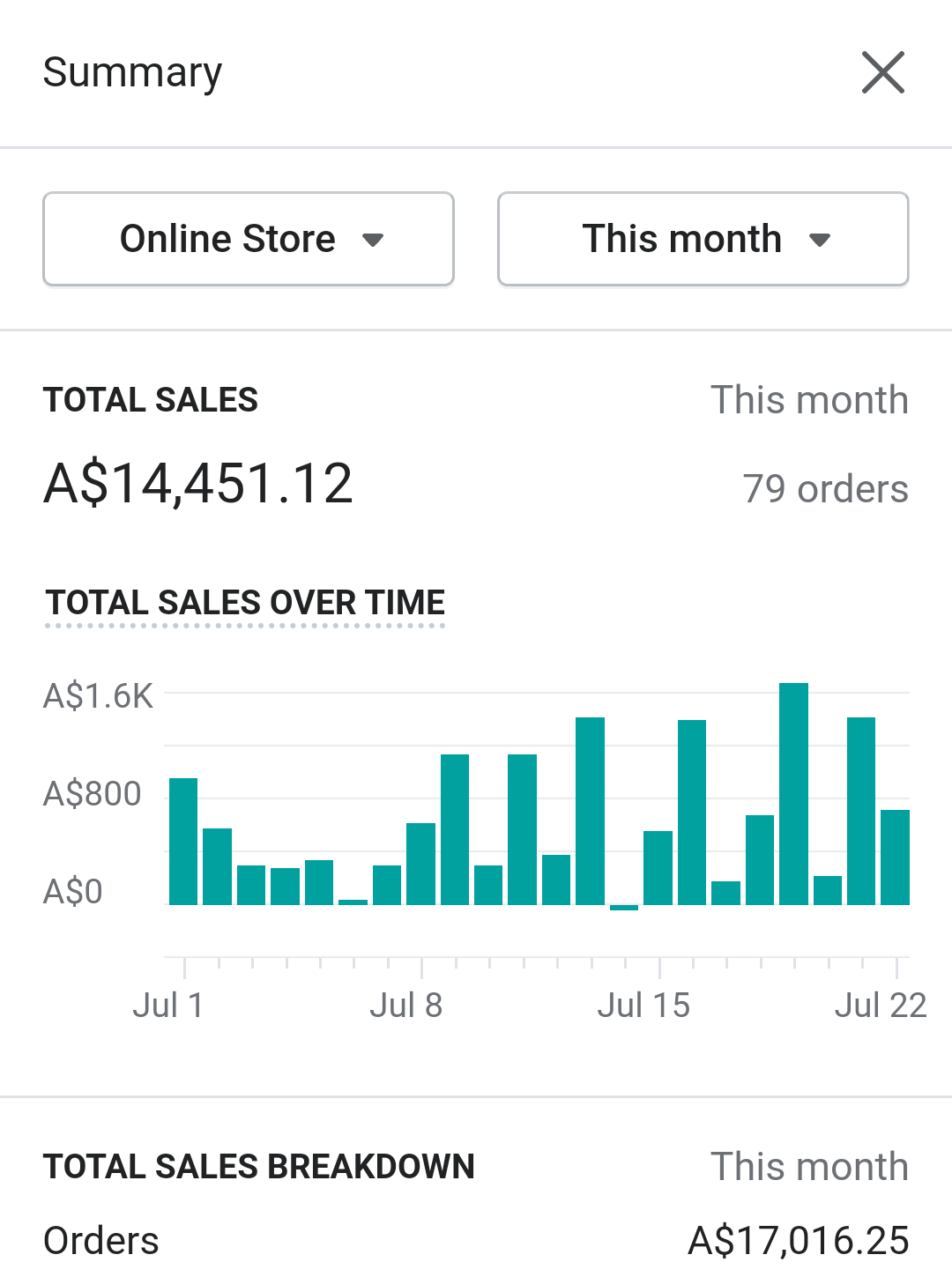Click the A$1.6K axis label
This screenshot has height=1277, width=952.
[x=99, y=695]
